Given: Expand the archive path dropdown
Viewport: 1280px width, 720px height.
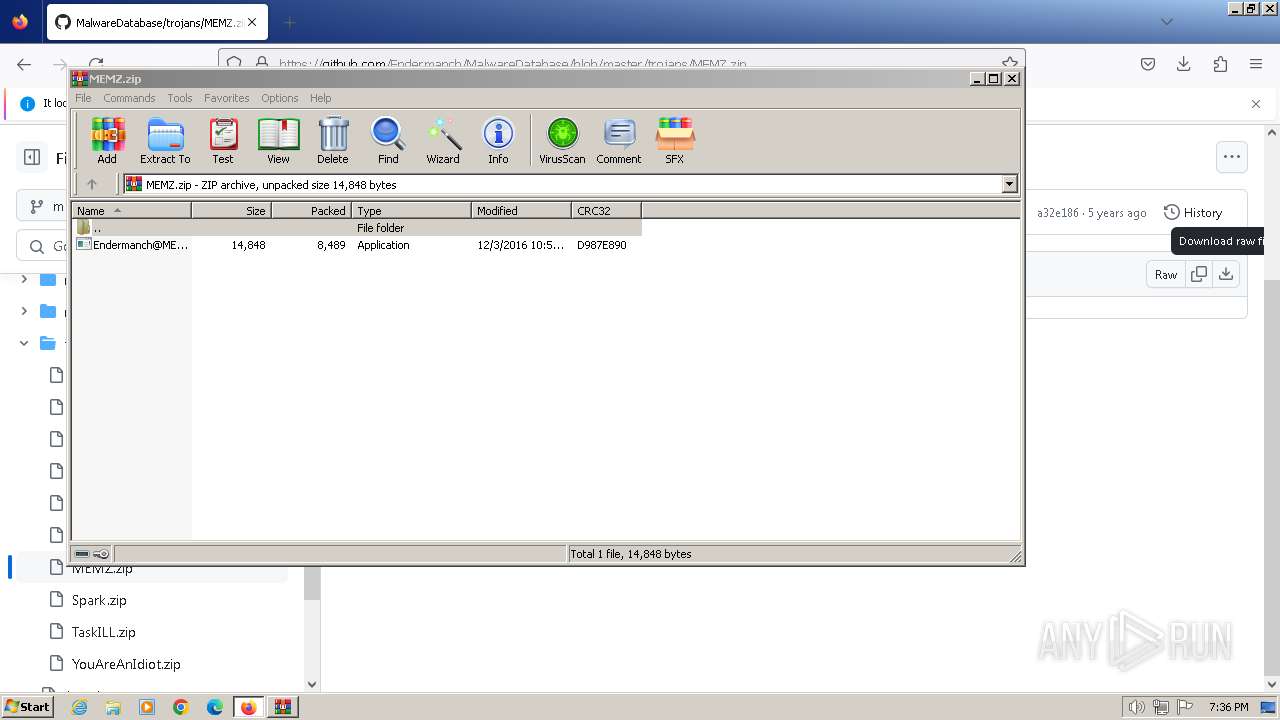Looking at the screenshot, I should [x=1009, y=184].
